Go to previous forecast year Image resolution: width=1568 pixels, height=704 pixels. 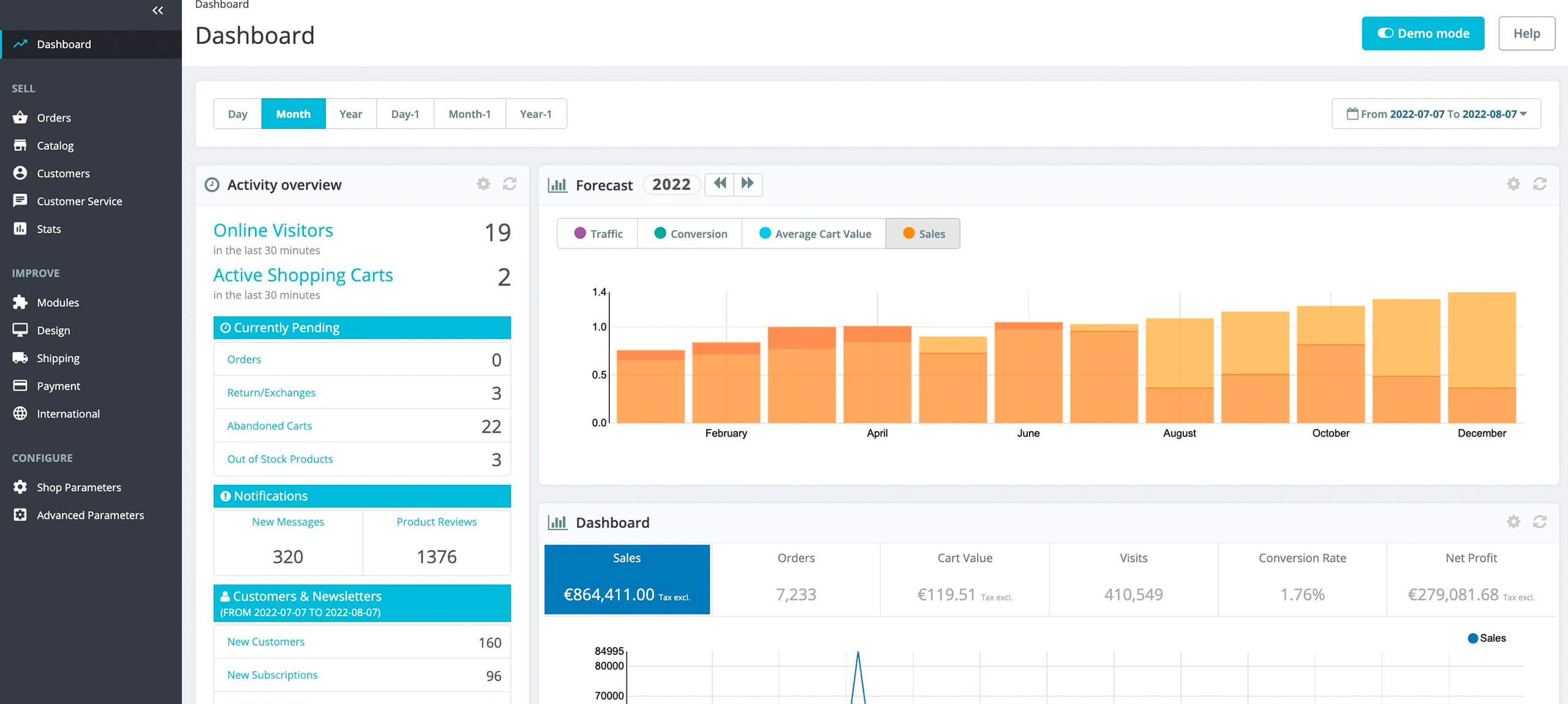720,184
